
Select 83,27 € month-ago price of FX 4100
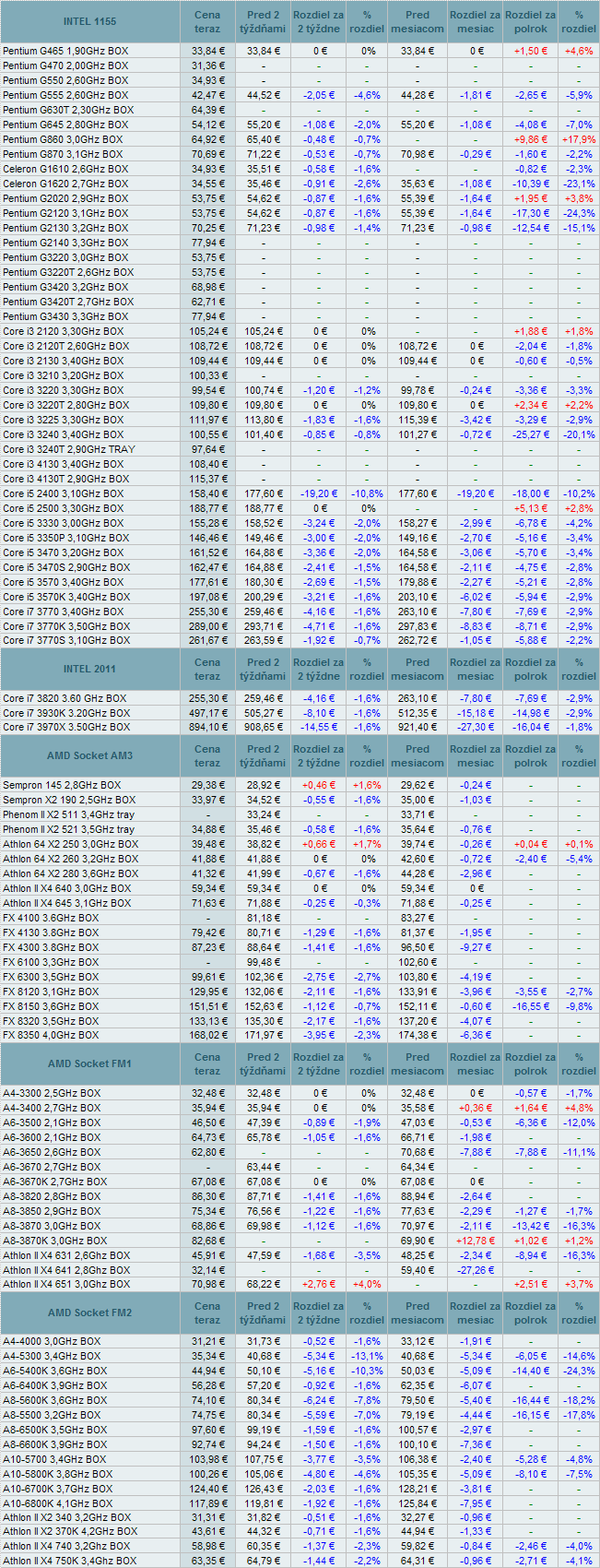click(418, 918)
